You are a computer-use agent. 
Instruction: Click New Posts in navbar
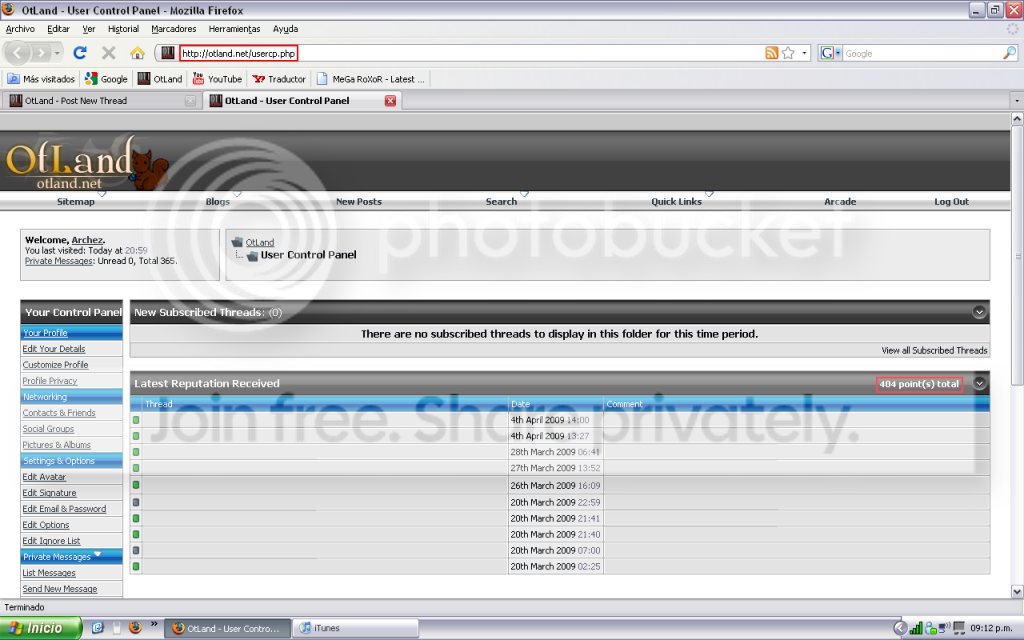359,202
